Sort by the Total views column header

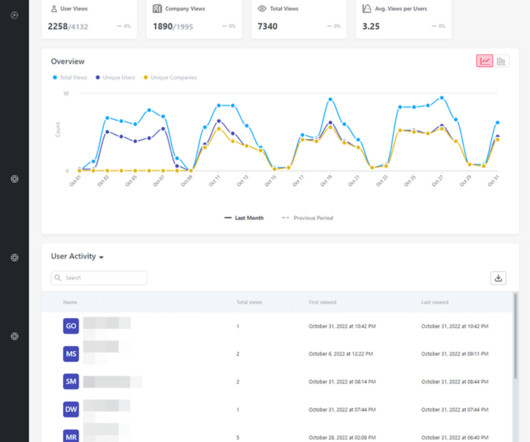(249, 302)
